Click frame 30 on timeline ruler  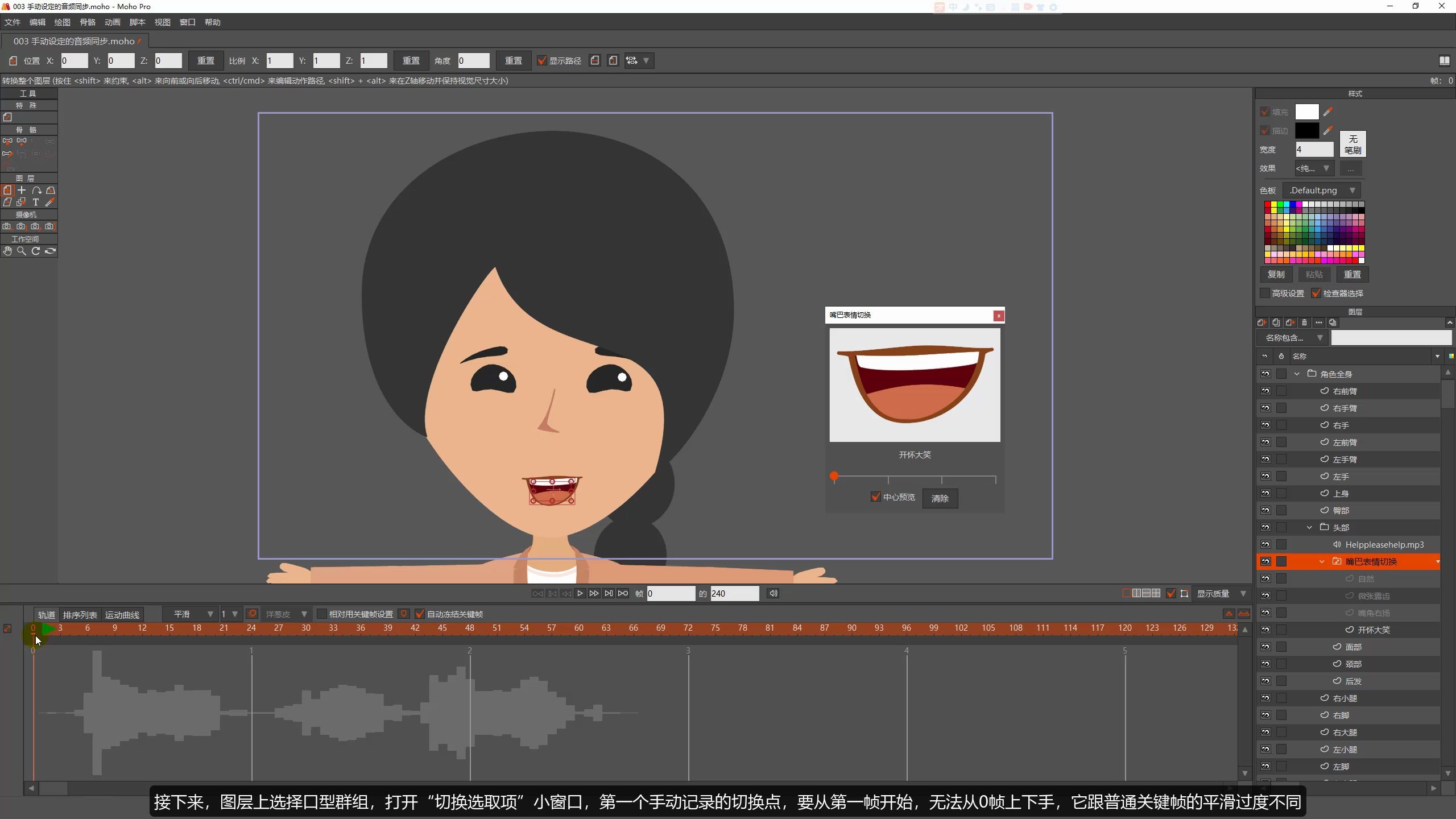click(x=306, y=628)
